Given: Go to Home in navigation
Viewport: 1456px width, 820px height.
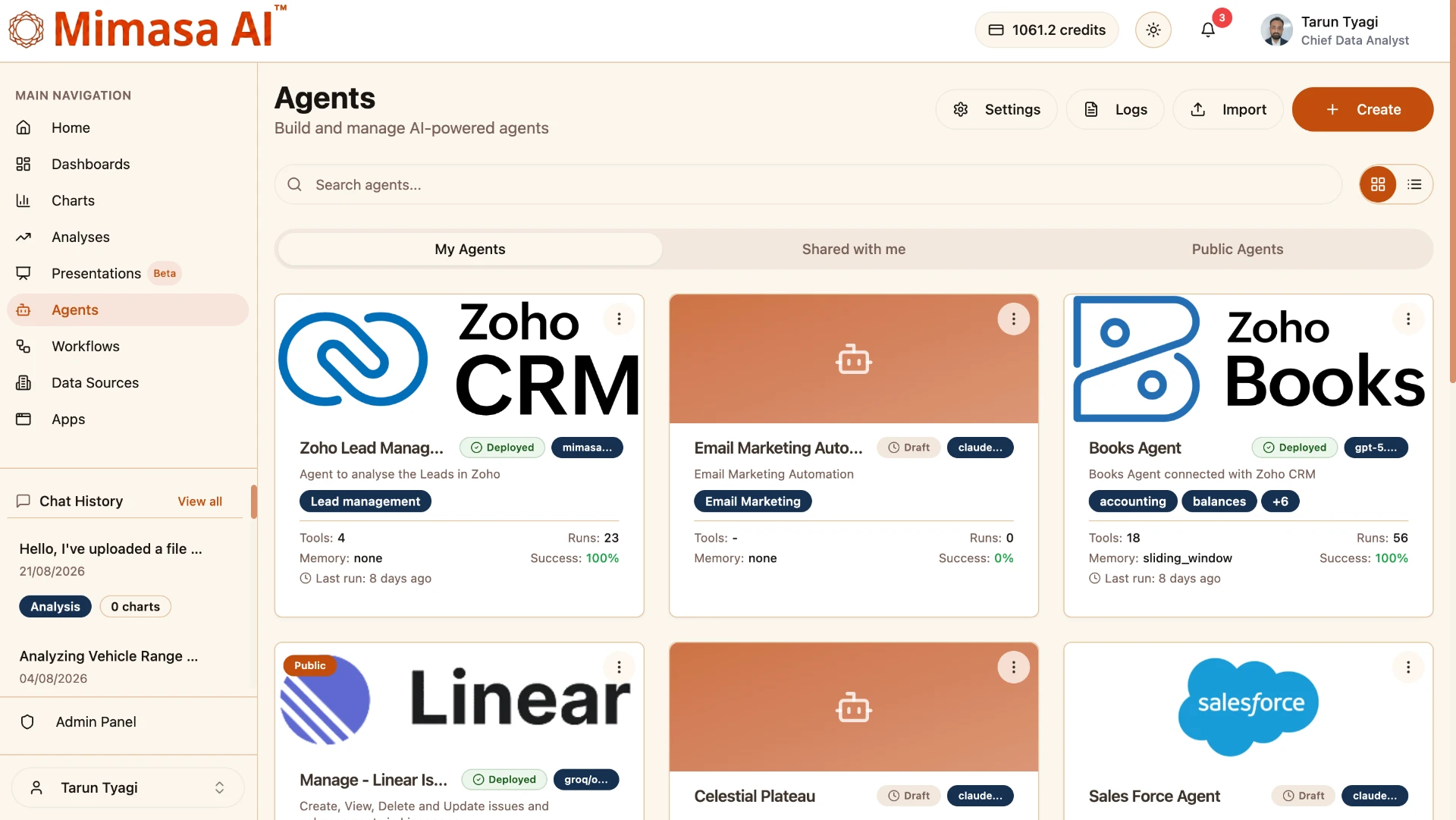Looking at the screenshot, I should point(128,127).
